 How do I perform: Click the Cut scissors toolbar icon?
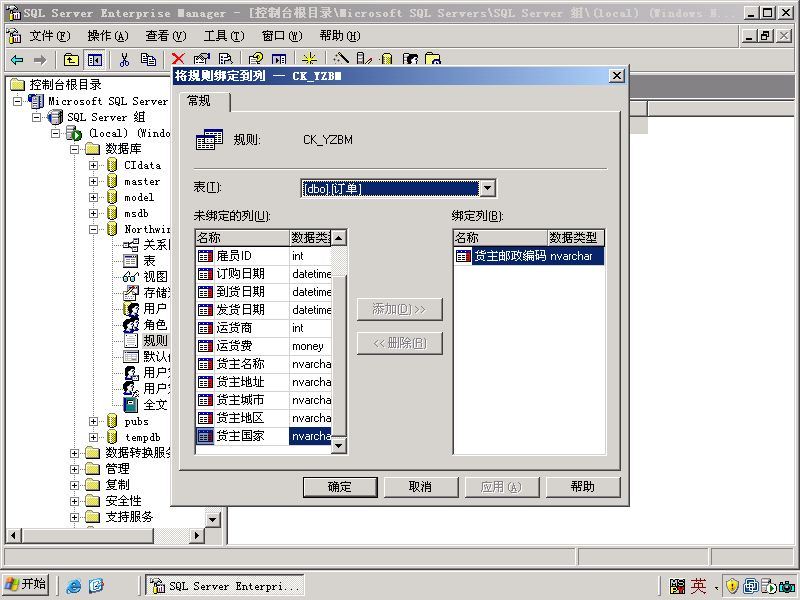(124, 60)
